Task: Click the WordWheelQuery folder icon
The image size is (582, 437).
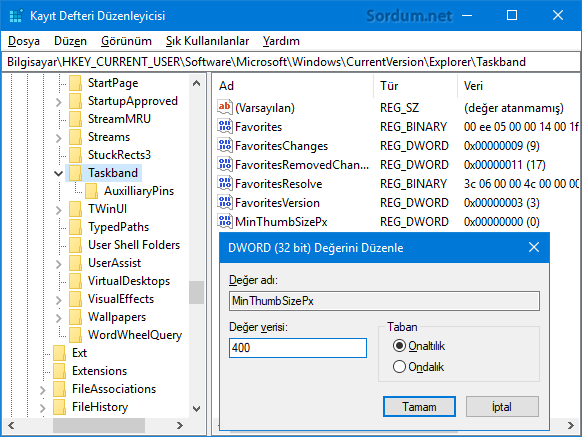Action: click(75, 335)
